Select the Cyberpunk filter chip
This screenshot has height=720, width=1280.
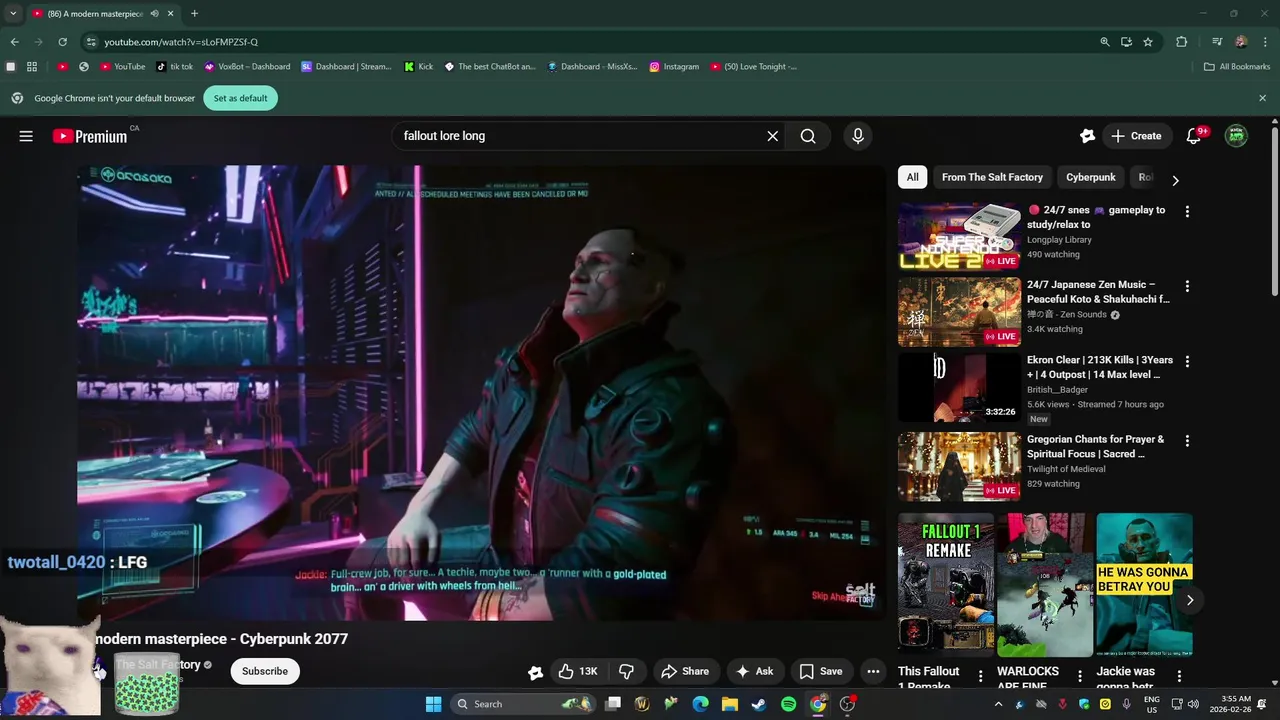coord(1090,177)
